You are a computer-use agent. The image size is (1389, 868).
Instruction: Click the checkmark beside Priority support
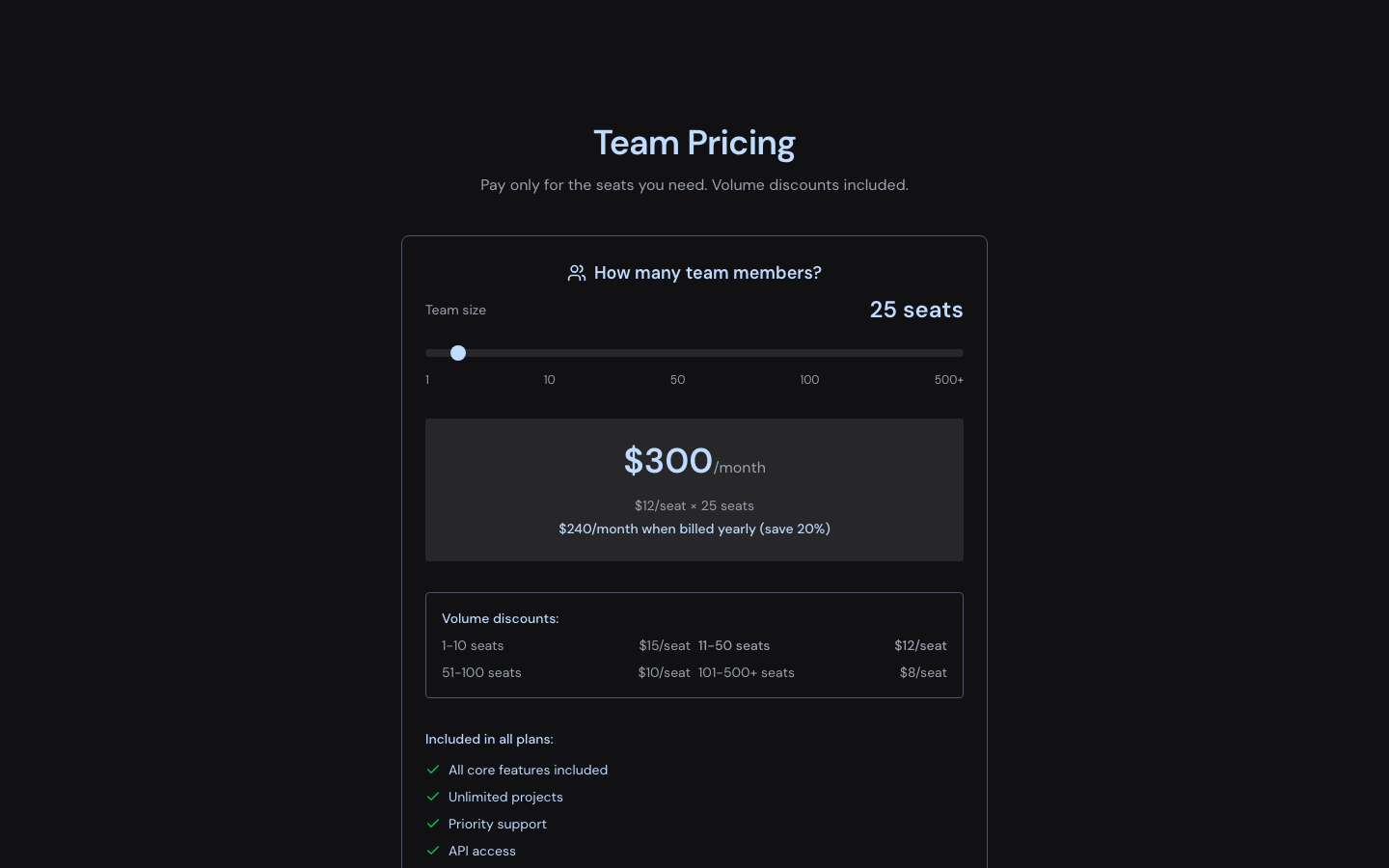click(x=434, y=824)
